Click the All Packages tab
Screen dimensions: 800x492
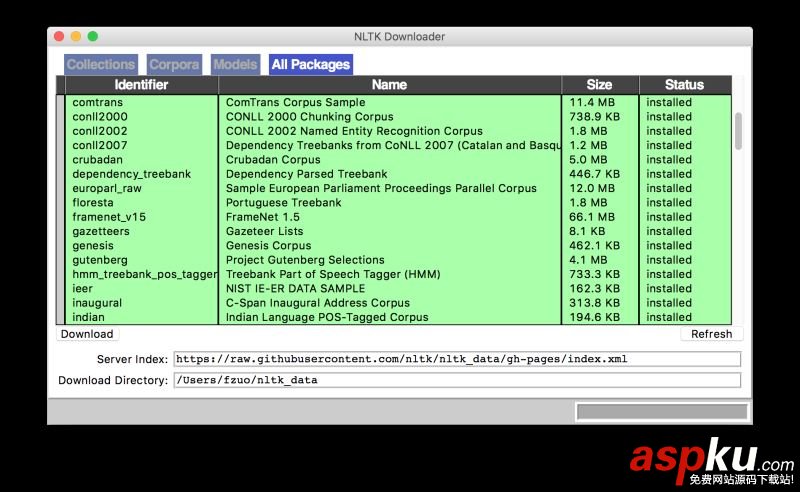click(x=311, y=64)
